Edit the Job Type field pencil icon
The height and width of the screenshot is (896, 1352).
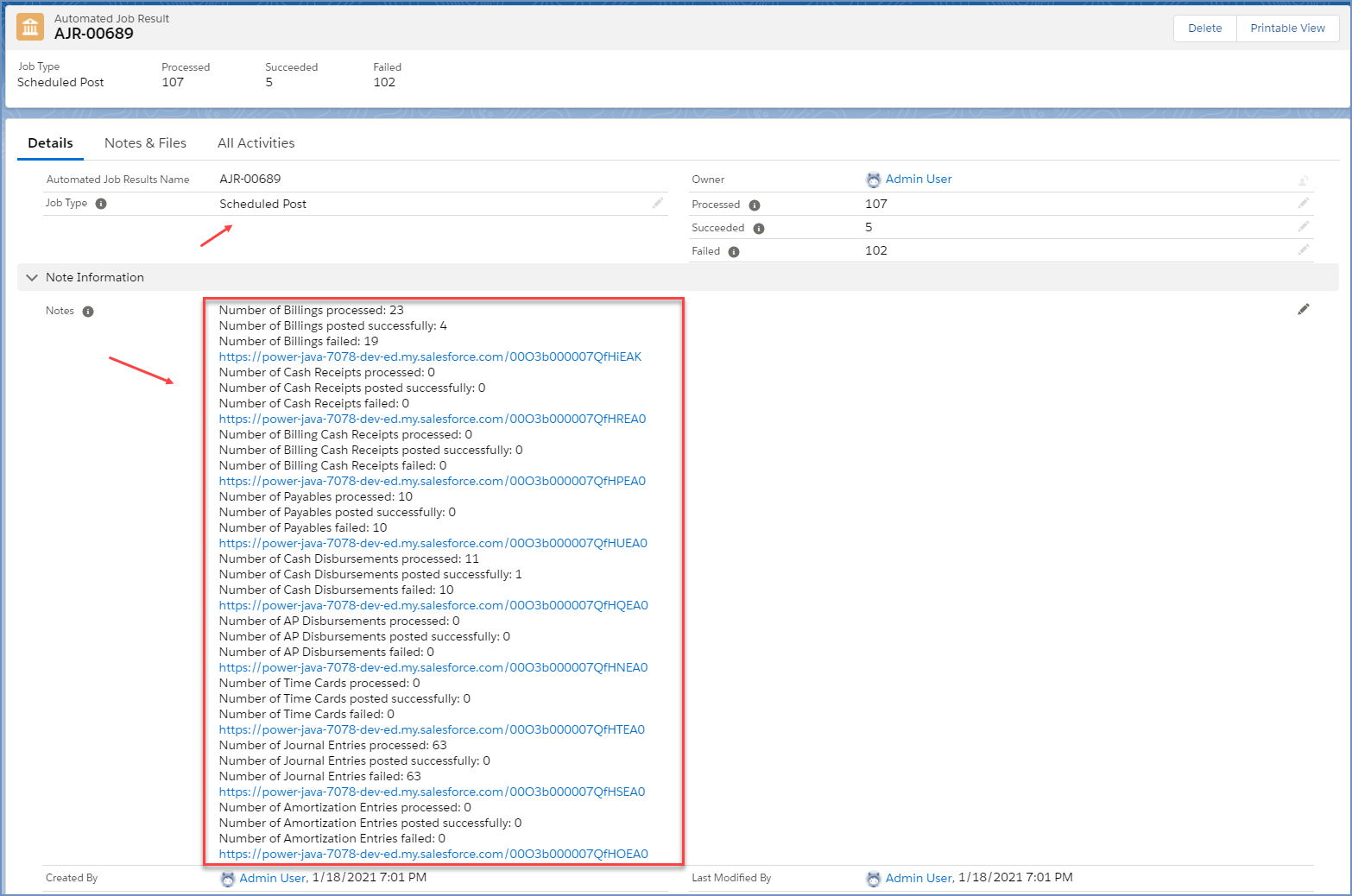coord(658,204)
